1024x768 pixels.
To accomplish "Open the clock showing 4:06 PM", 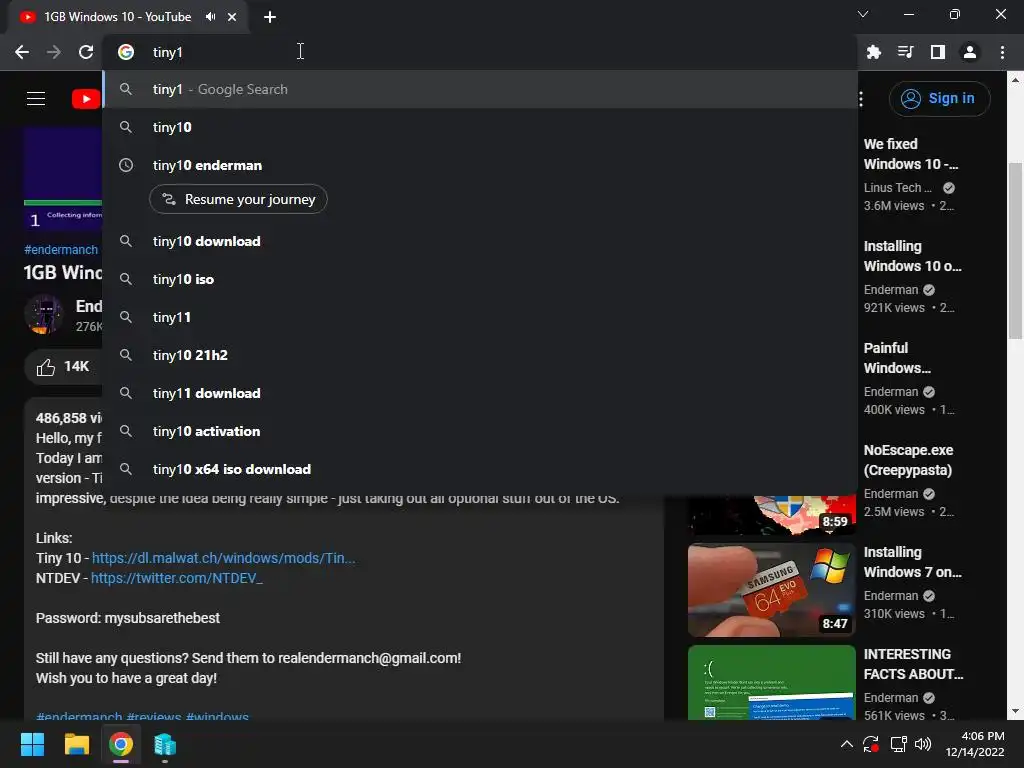I will (975, 744).
